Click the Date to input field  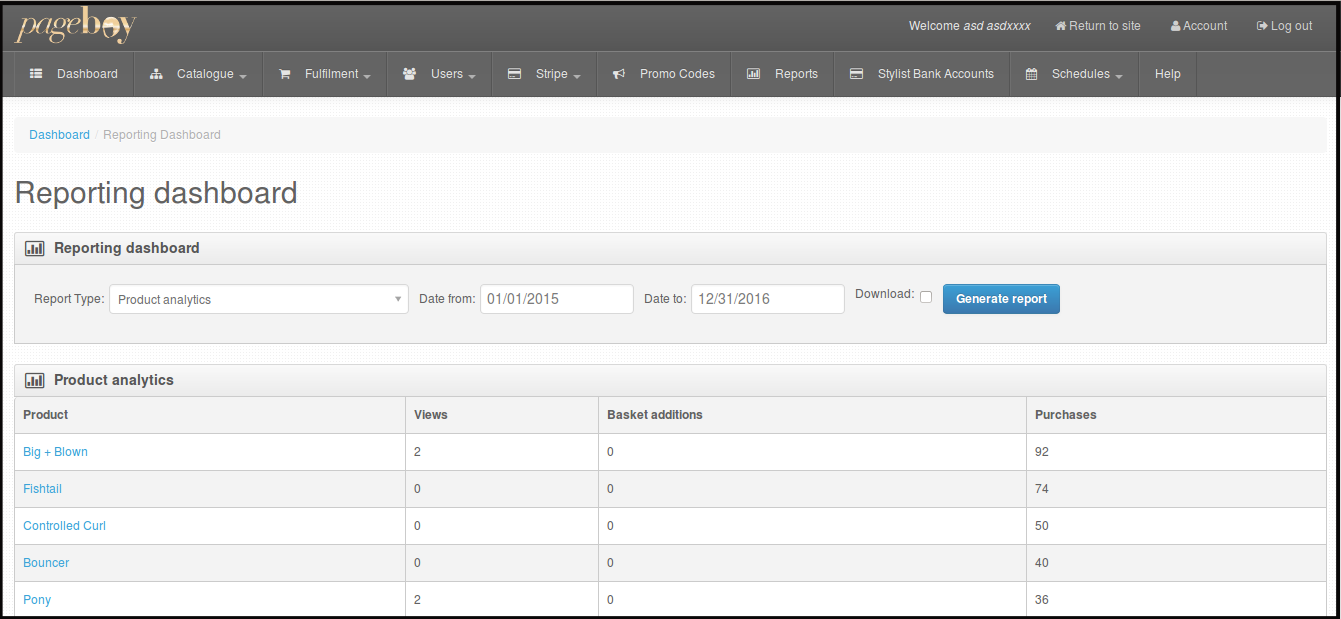tap(768, 299)
